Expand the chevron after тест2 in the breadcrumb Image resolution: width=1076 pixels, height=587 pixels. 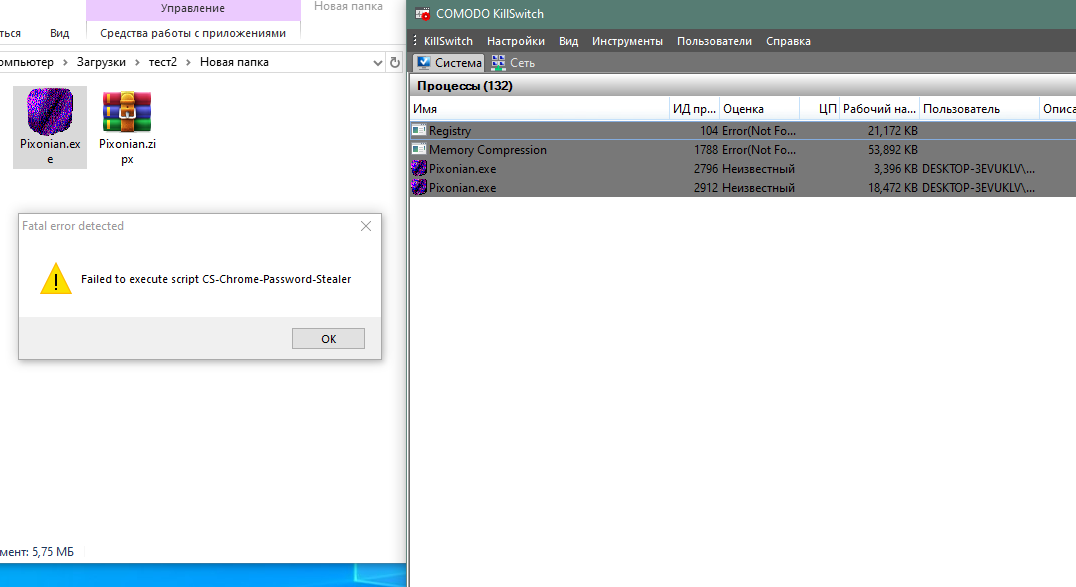pyautogui.click(x=188, y=62)
